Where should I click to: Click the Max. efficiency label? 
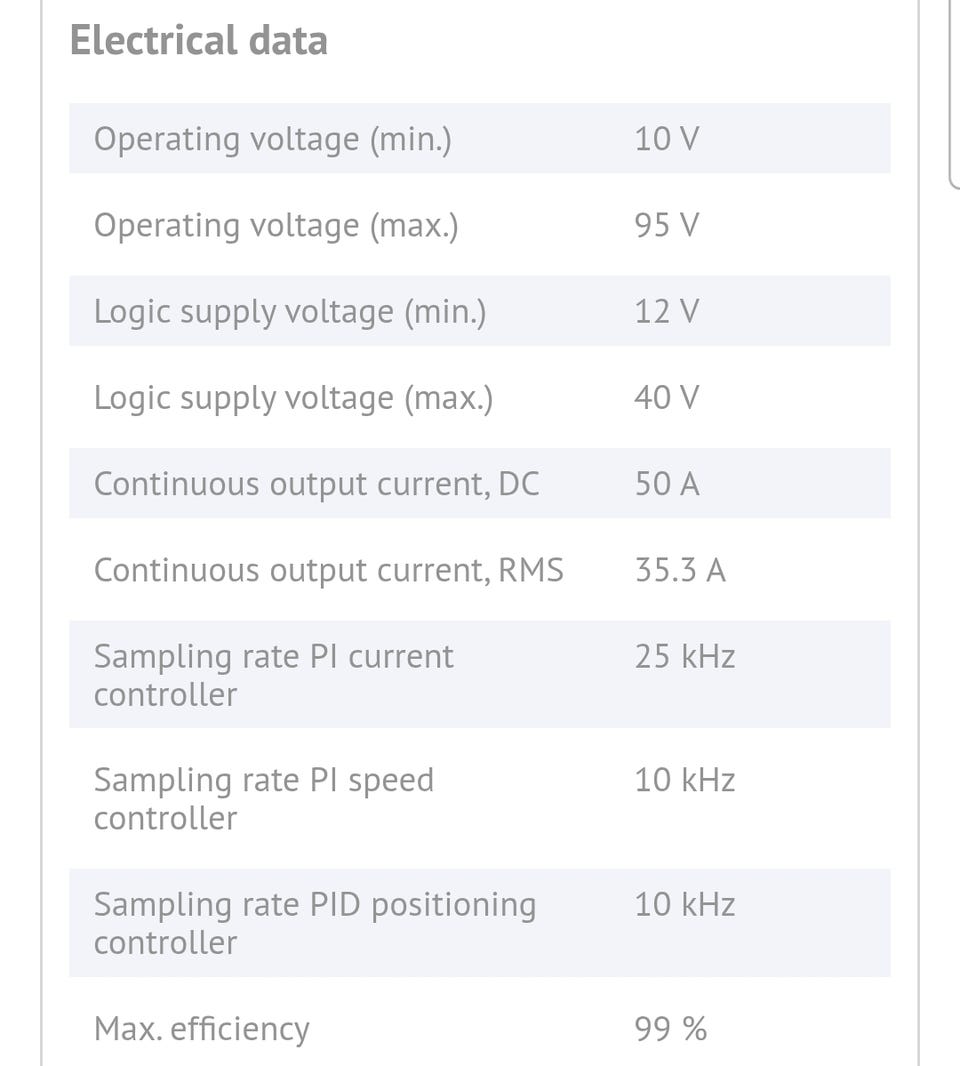click(x=201, y=1029)
